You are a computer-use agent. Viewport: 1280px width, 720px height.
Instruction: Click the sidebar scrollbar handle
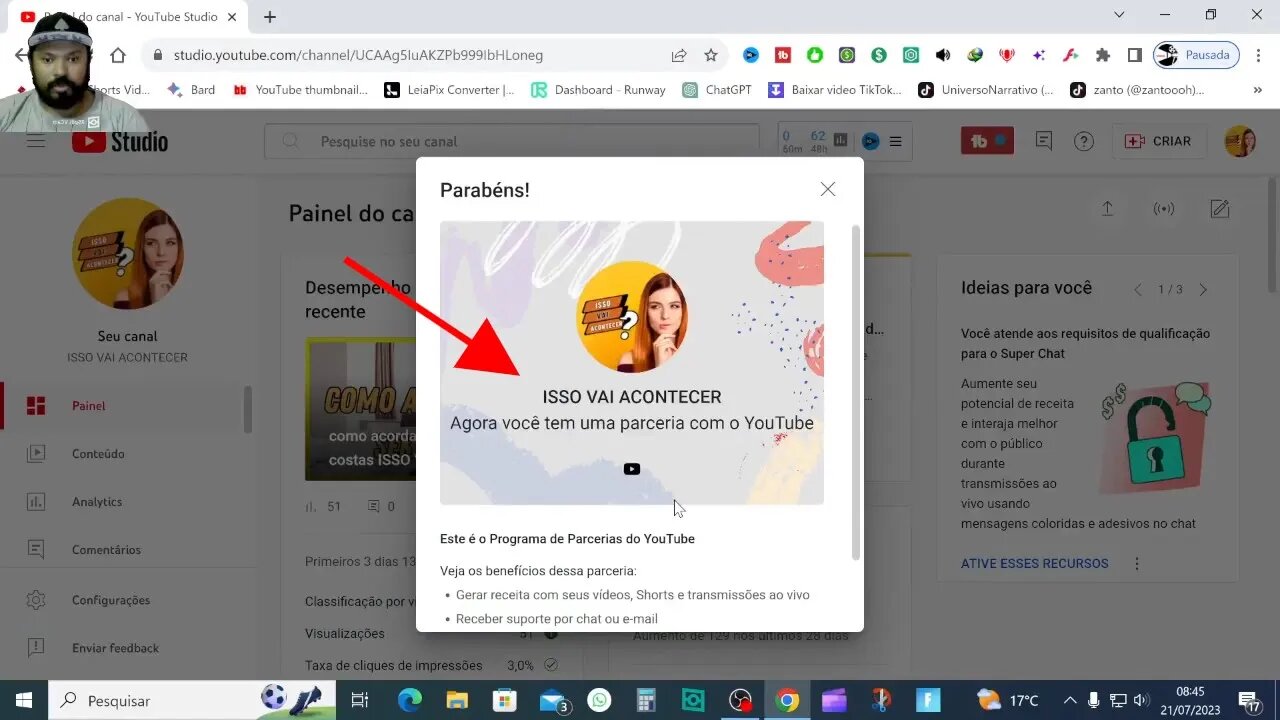pos(248,409)
